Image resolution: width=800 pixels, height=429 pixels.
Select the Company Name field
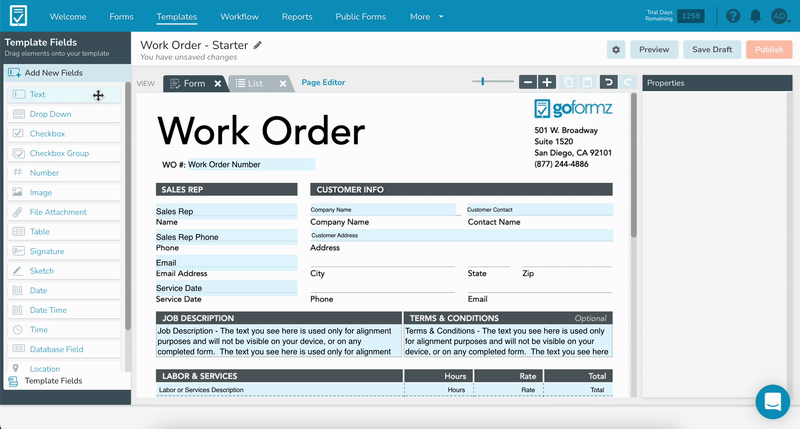(383, 210)
